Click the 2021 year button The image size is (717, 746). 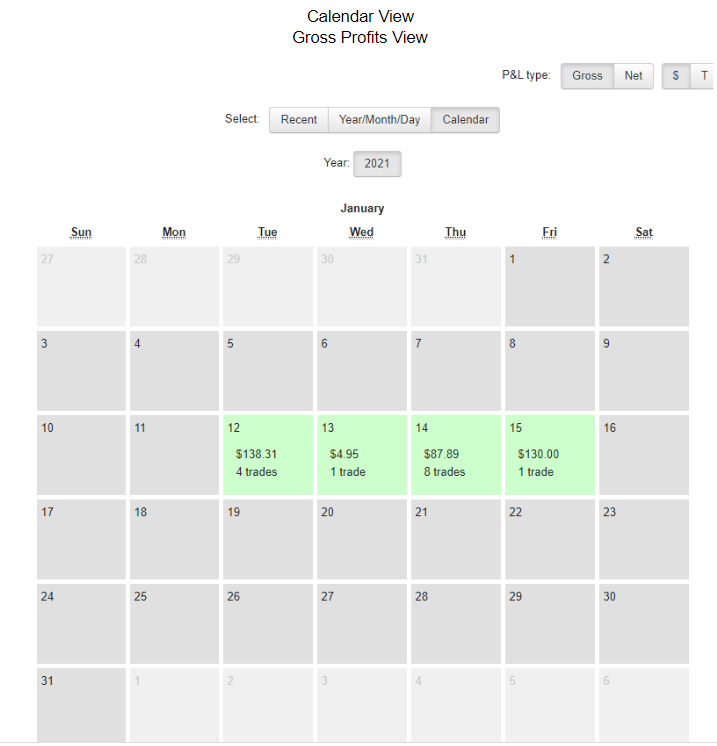click(377, 163)
